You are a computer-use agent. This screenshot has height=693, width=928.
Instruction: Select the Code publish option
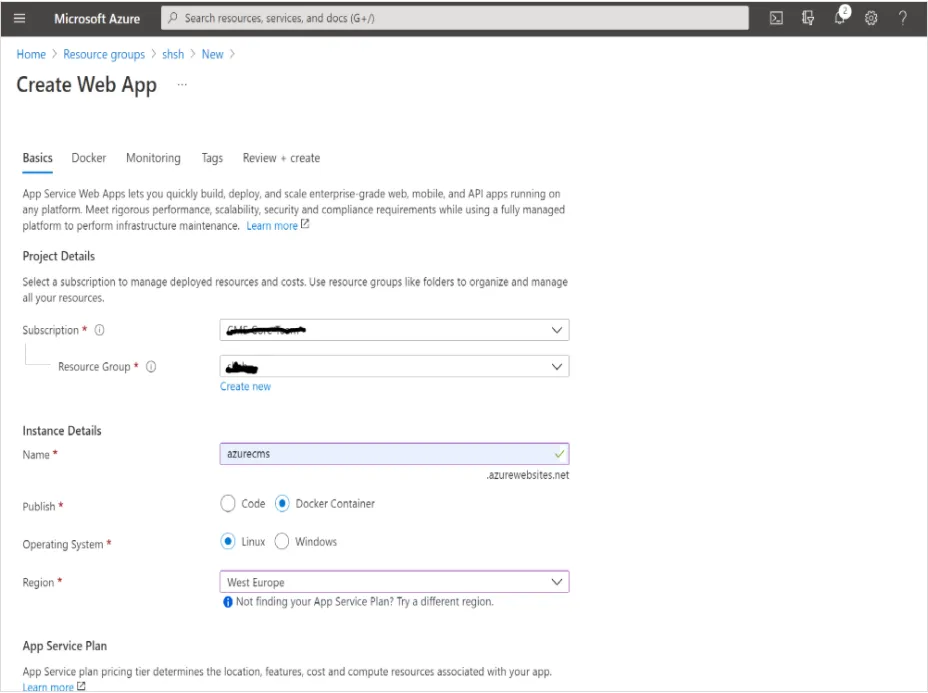228,504
